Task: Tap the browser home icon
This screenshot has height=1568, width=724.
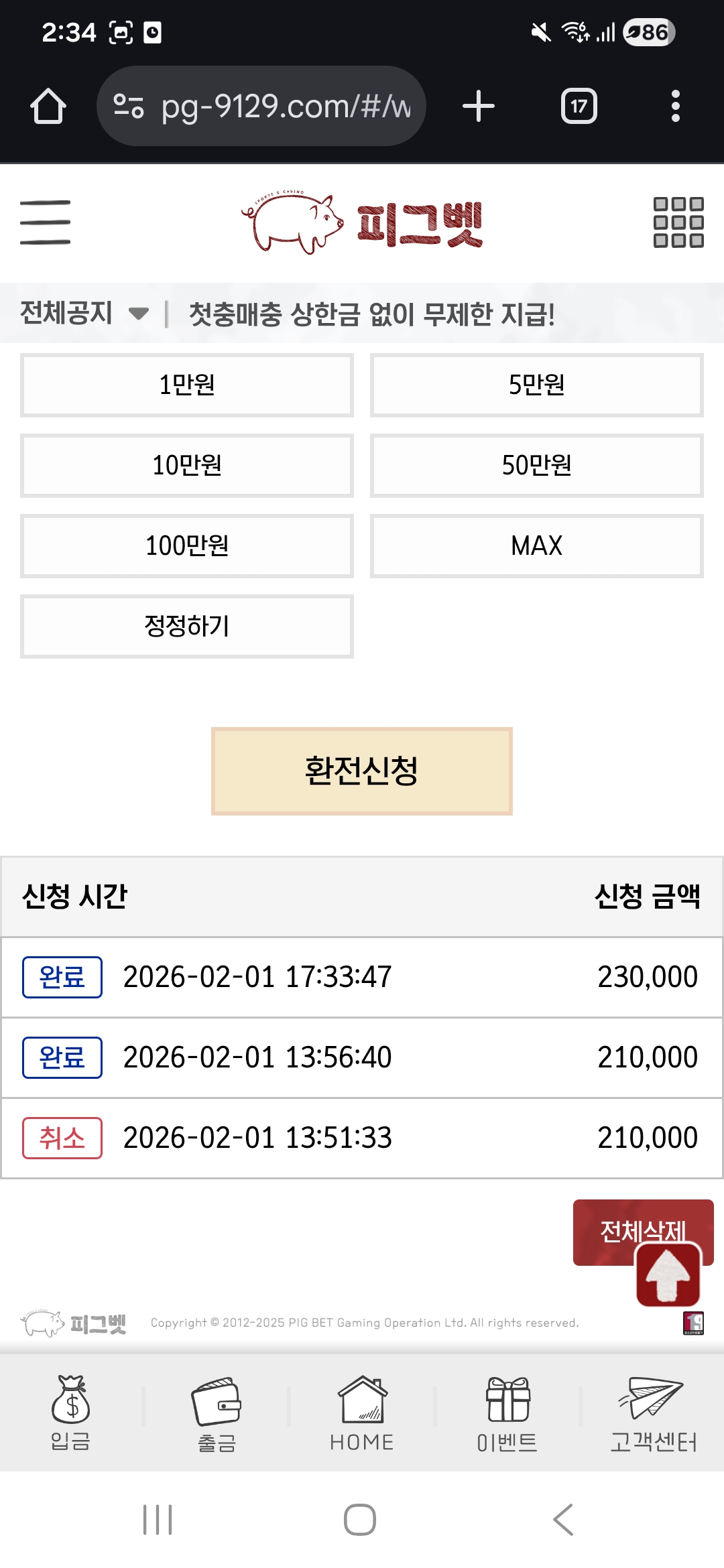Action: (48, 106)
